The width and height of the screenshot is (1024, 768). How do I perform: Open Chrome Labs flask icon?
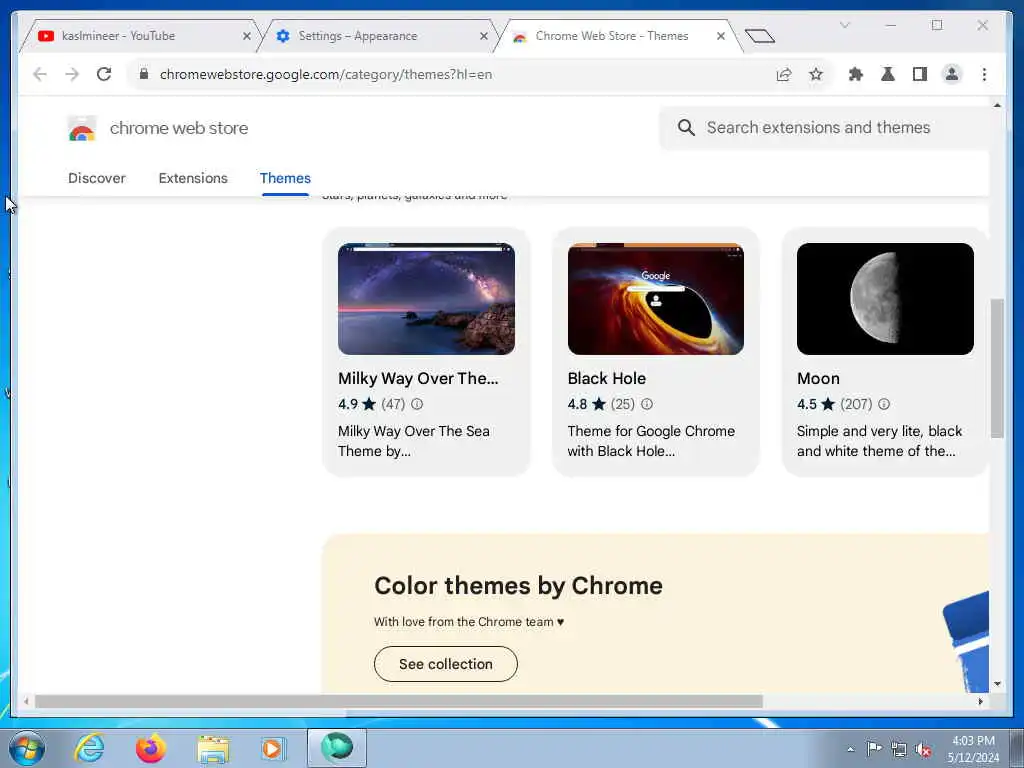coord(888,74)
